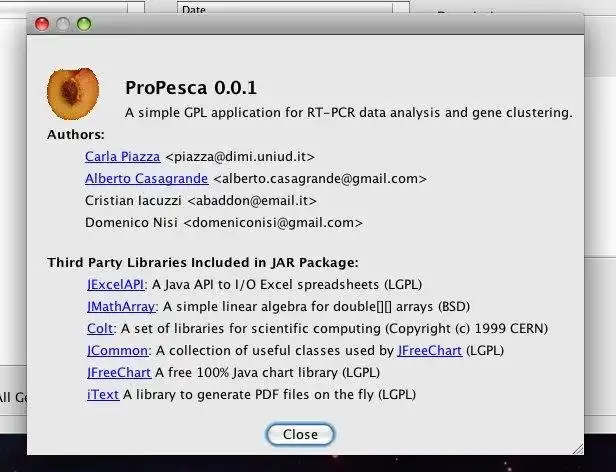Click JFreeChart link in the JCommon description
The image size is (616, 472).
[x=429, y=350]
